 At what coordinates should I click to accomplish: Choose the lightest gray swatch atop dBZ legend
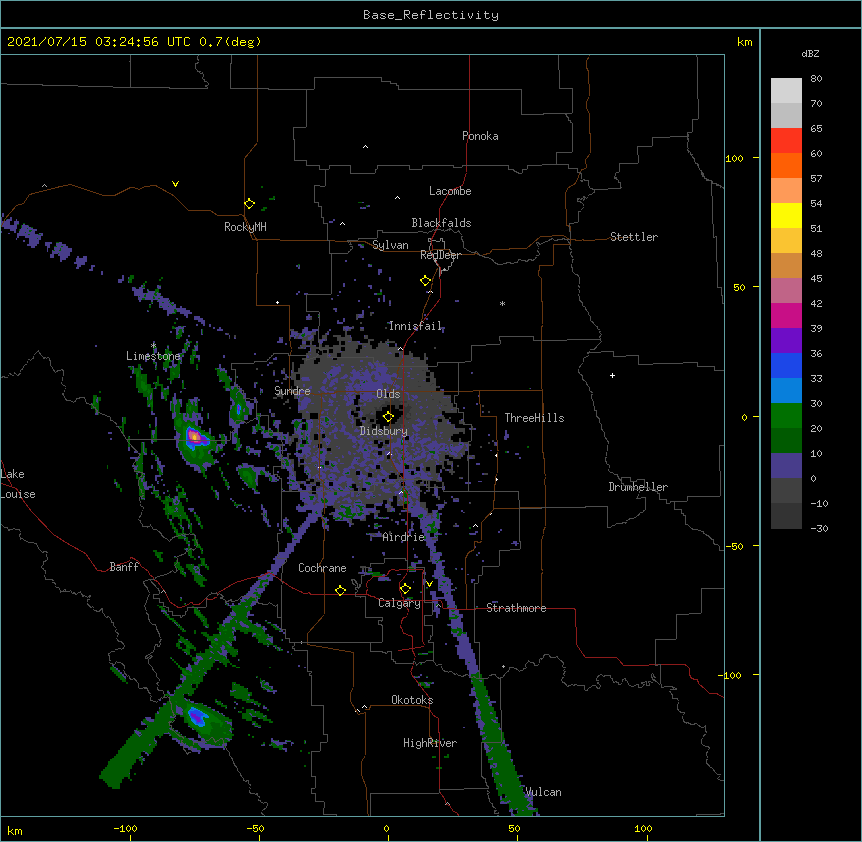click(x=786, y=91)
